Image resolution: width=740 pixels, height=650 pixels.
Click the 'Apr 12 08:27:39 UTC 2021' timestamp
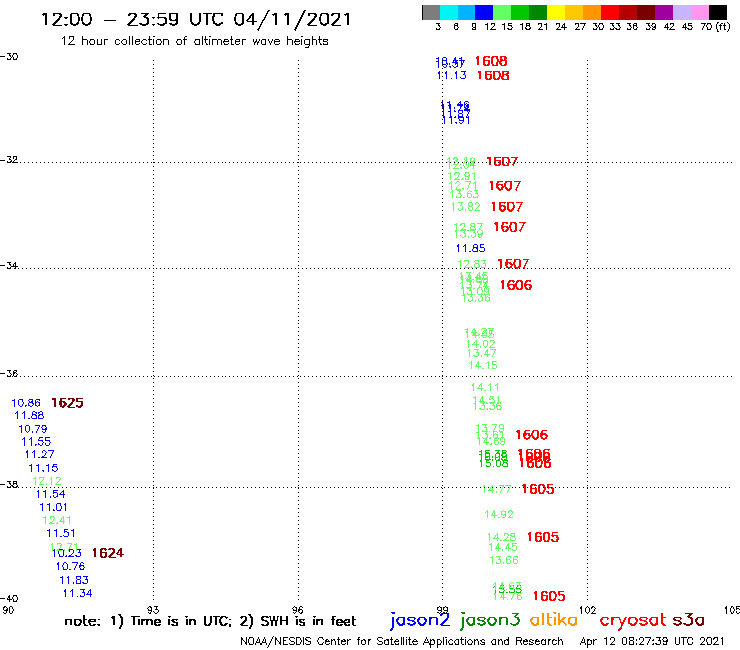[x=652, y=641]
